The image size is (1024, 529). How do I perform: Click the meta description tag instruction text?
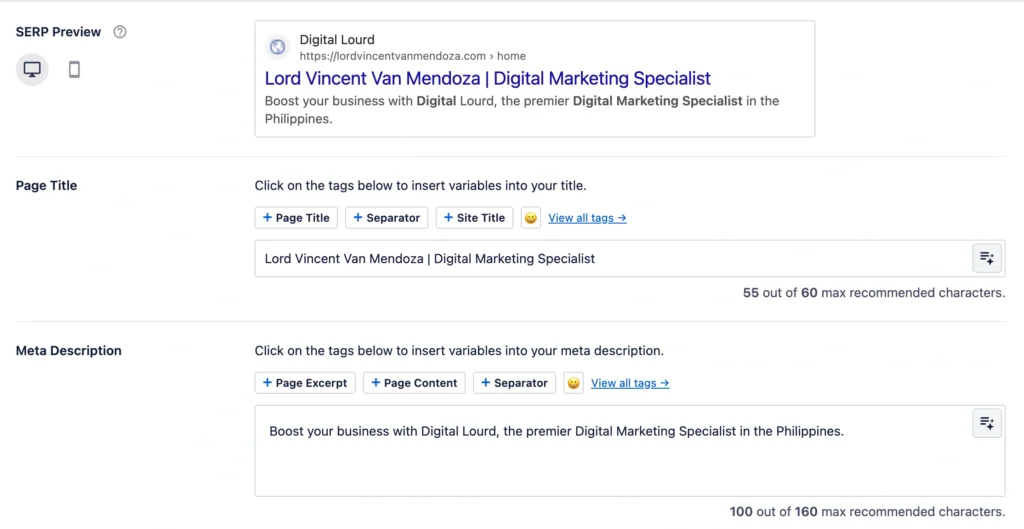point(459,351)
